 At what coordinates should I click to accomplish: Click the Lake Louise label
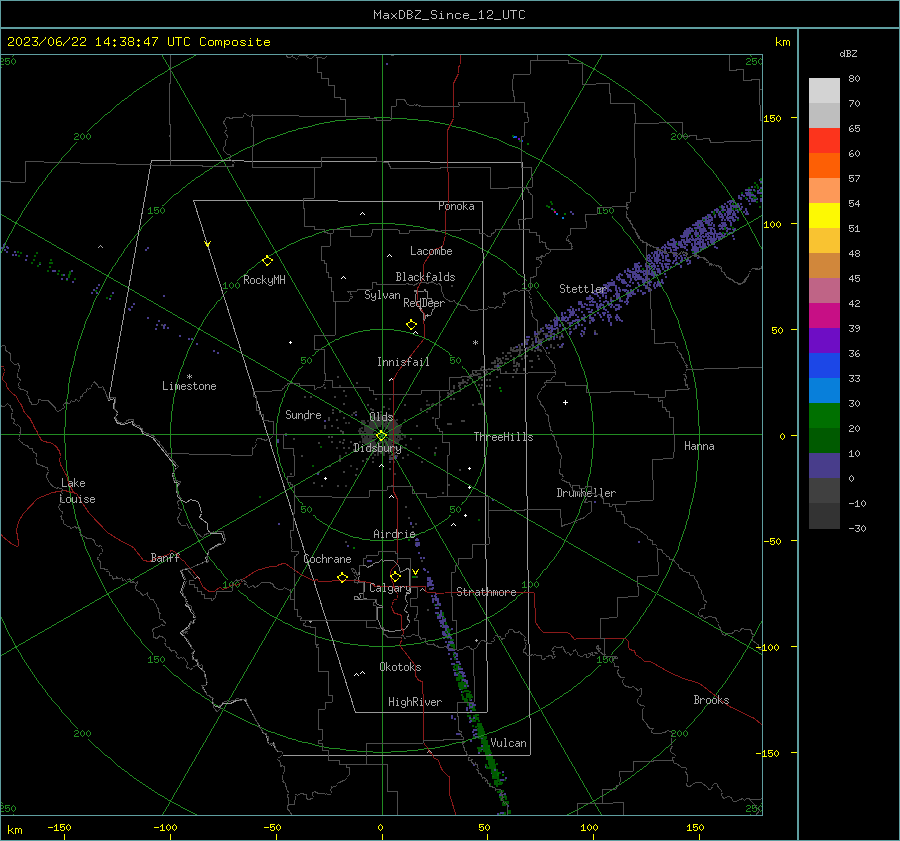coord(77,491)
